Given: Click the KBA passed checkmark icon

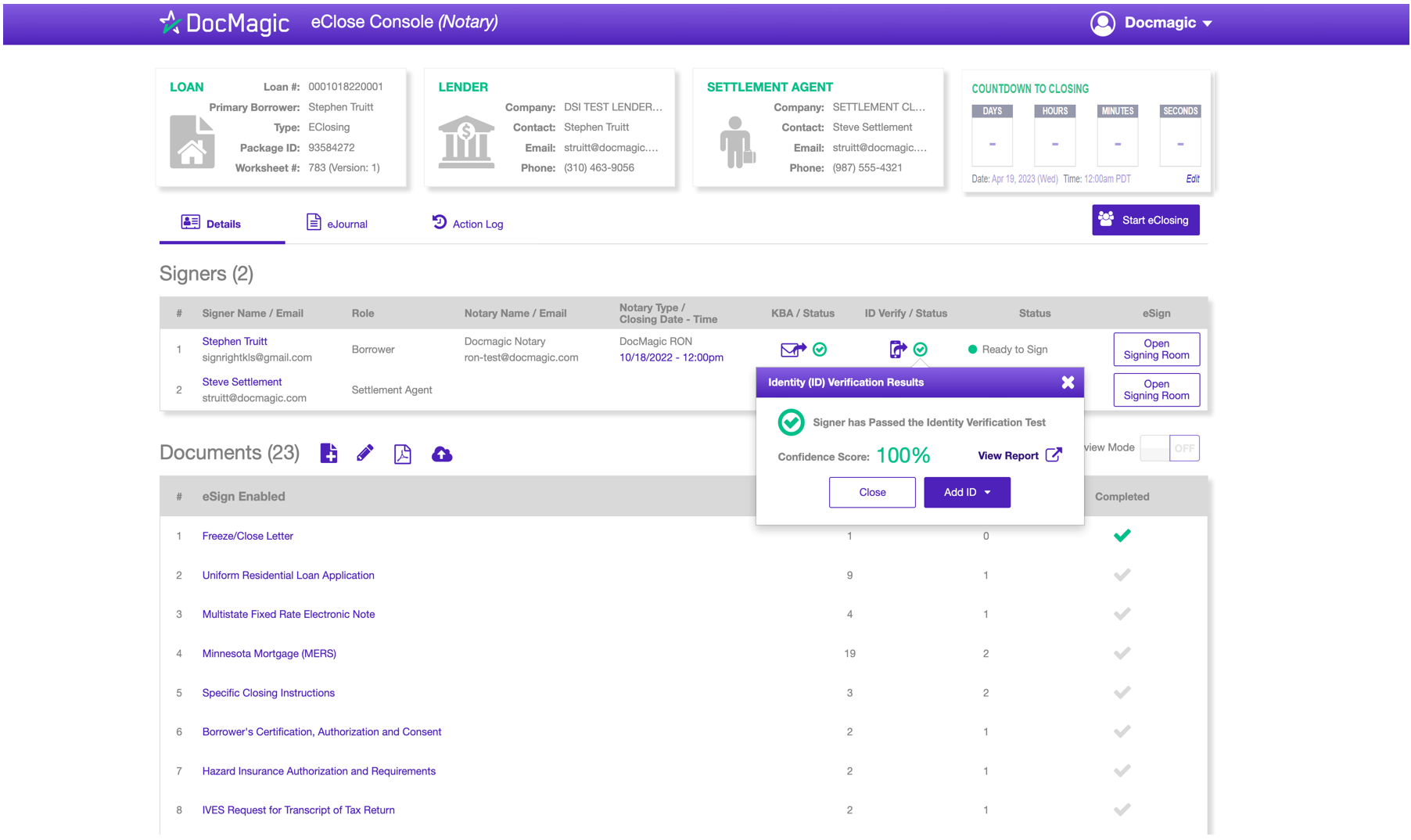Looking at the screenshot, I should click(820, 350).
